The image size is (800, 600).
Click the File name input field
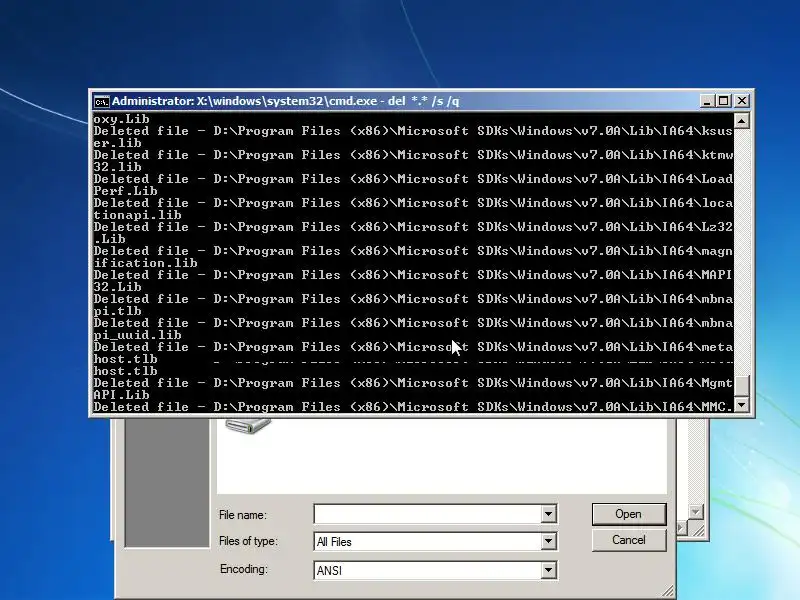click(428, 514)
